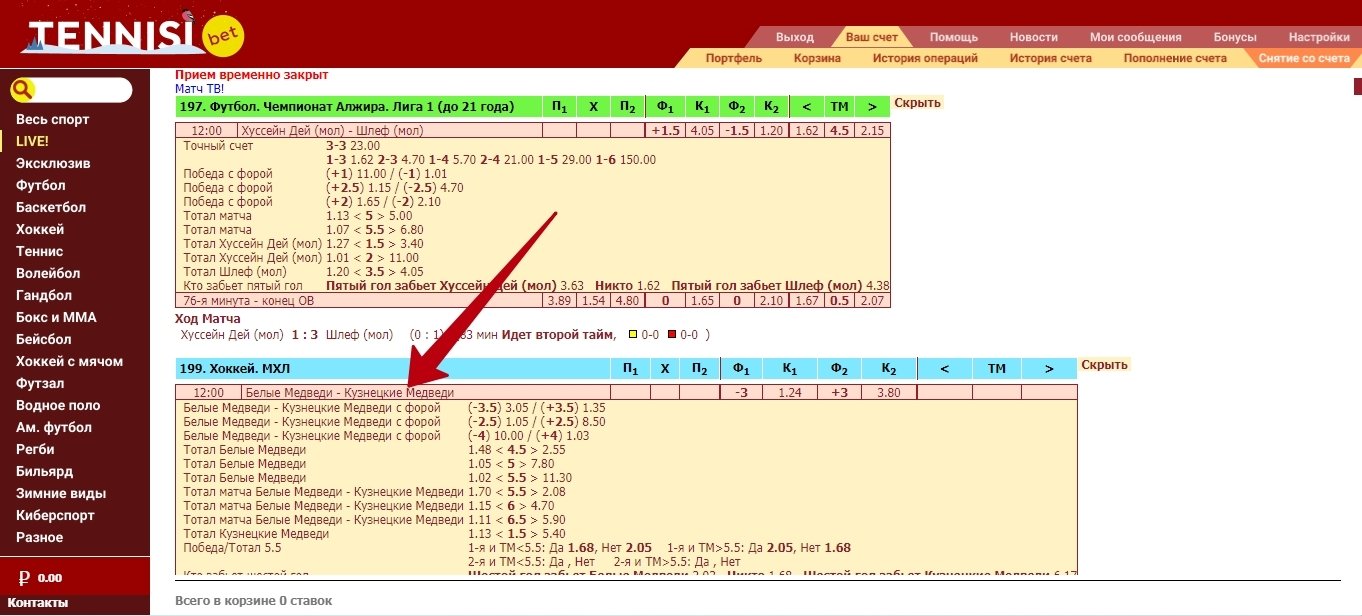
Task: Choose Хоккей с мячом in sidebar
Action: click(69, 361)
